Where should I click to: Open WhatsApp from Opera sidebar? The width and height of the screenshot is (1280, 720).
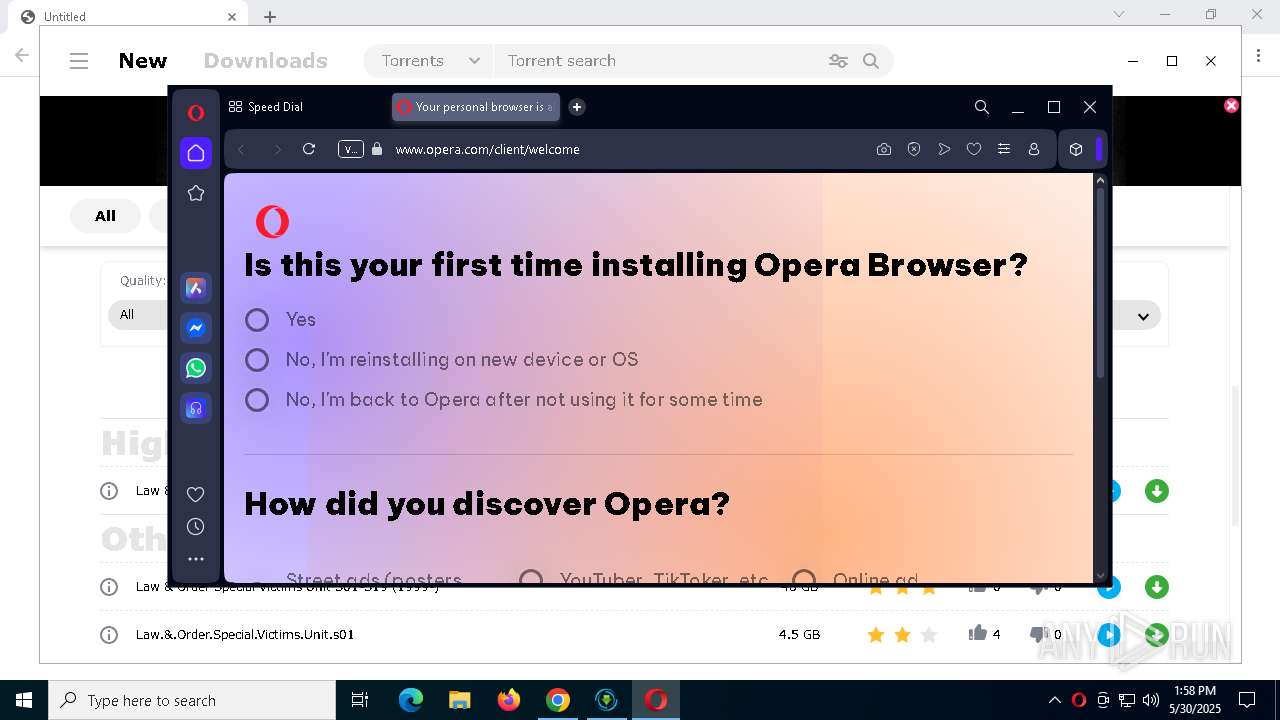tap(196, 368)
